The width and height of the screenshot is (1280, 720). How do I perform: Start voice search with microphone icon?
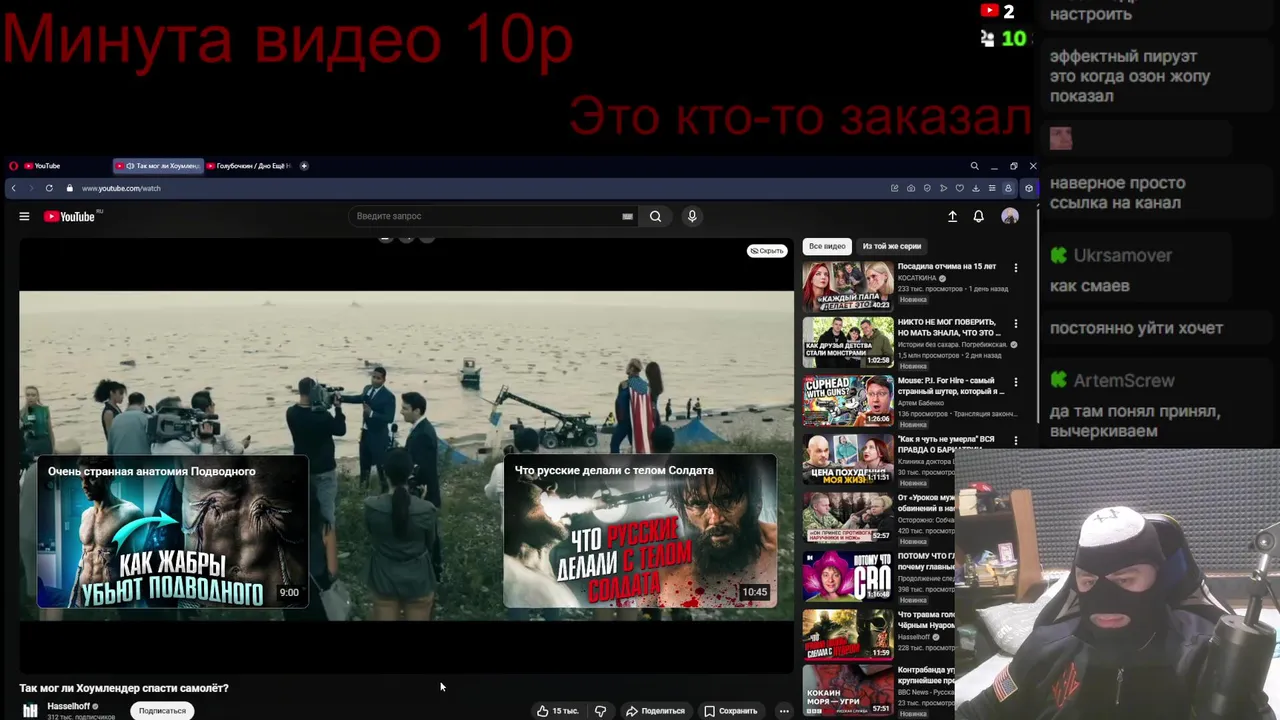(x=692, y=216)
